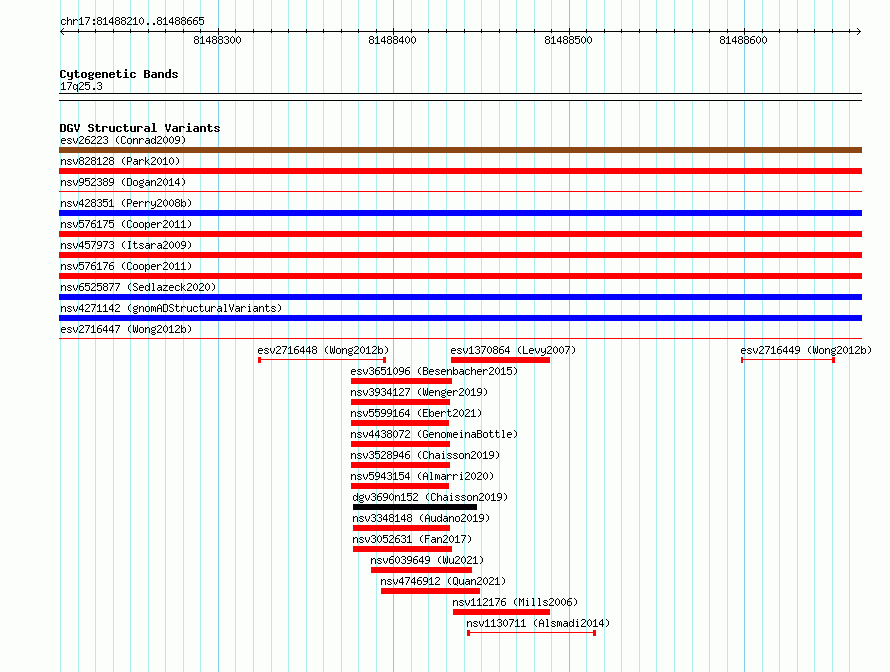Click the thin red bar under esv2716449
890x672 pixels.
tap(788, 360)
